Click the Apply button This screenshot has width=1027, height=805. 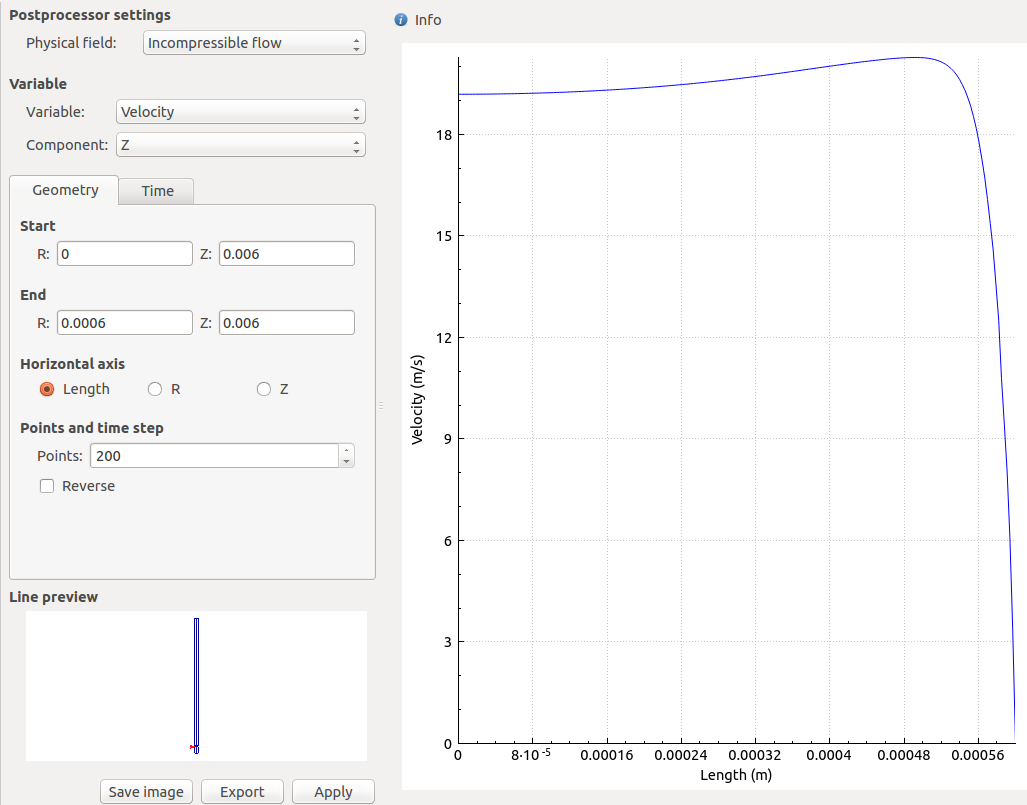(x=333, y=792)
